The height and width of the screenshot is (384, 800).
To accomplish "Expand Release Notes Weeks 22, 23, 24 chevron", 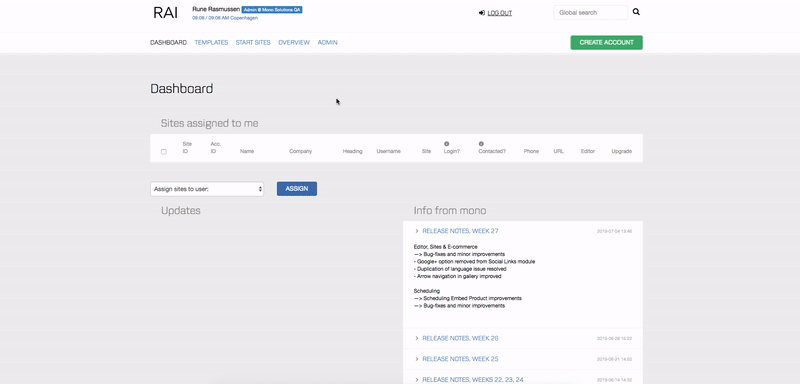I will point(417,379).
